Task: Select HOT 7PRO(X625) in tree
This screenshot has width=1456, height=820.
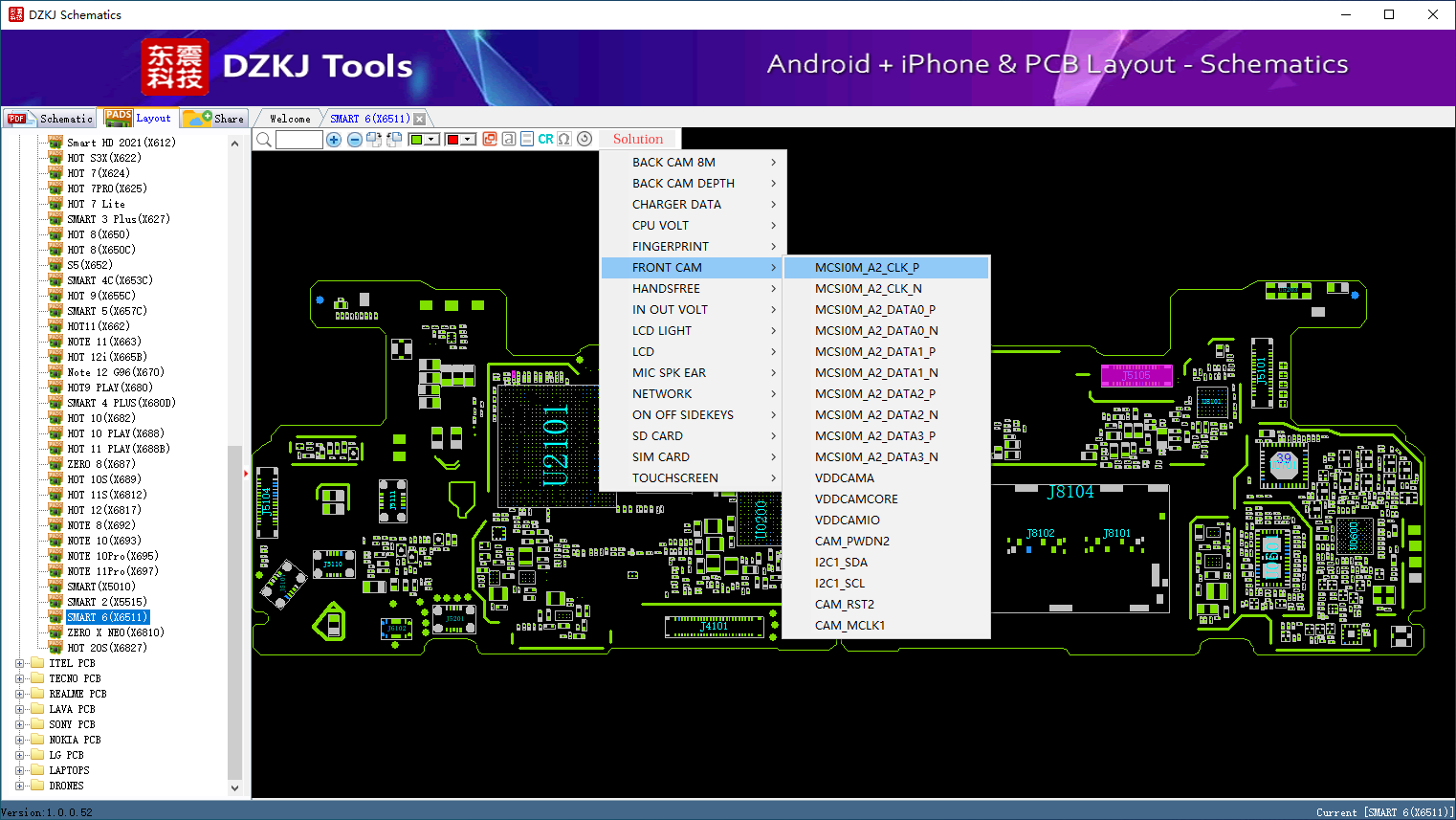Action: click(107, 188)
